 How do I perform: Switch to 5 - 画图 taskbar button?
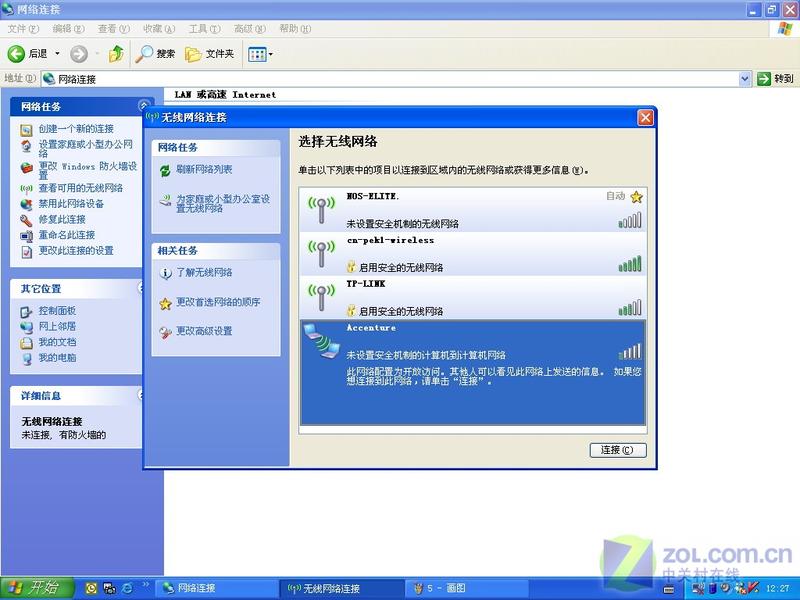click(x=467, y=588)
